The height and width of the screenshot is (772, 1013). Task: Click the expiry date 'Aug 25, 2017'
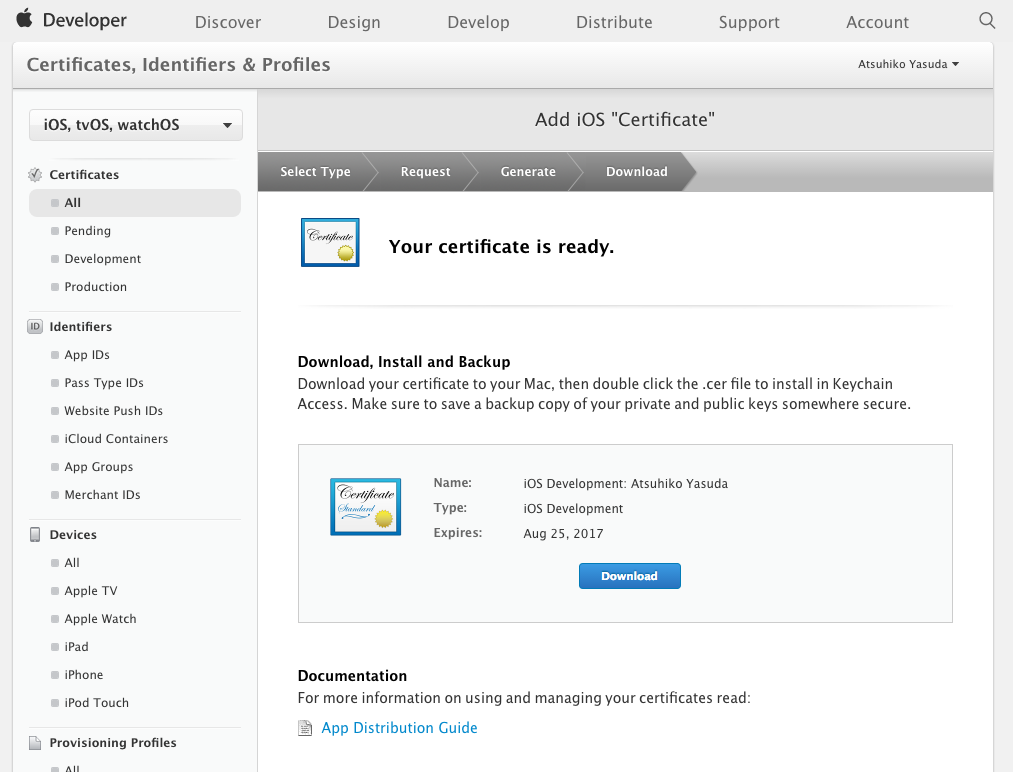pyautogui.click(x=563, y=534)
